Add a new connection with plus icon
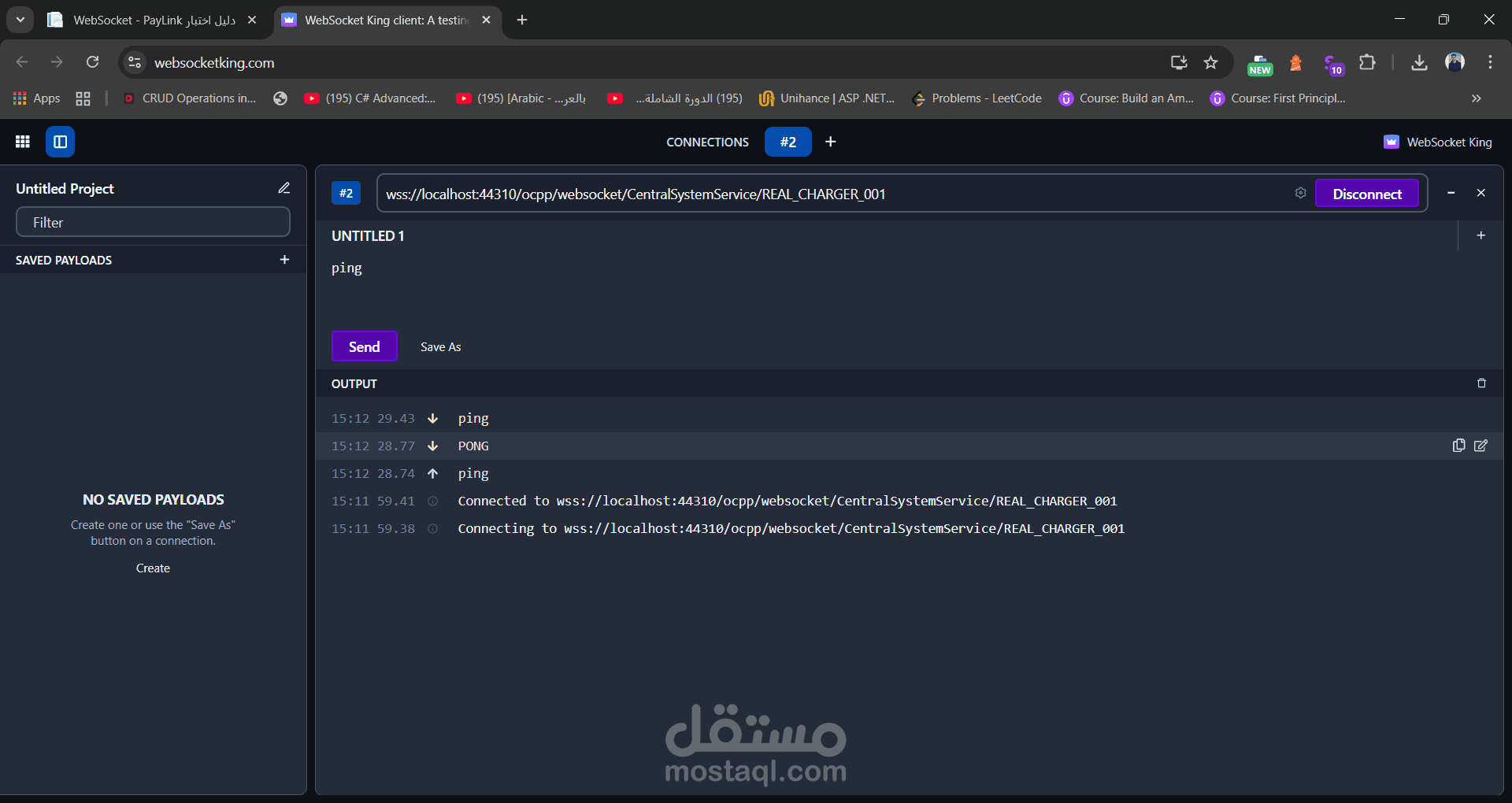The image size is (1512, 803). [x=830, y=142]
